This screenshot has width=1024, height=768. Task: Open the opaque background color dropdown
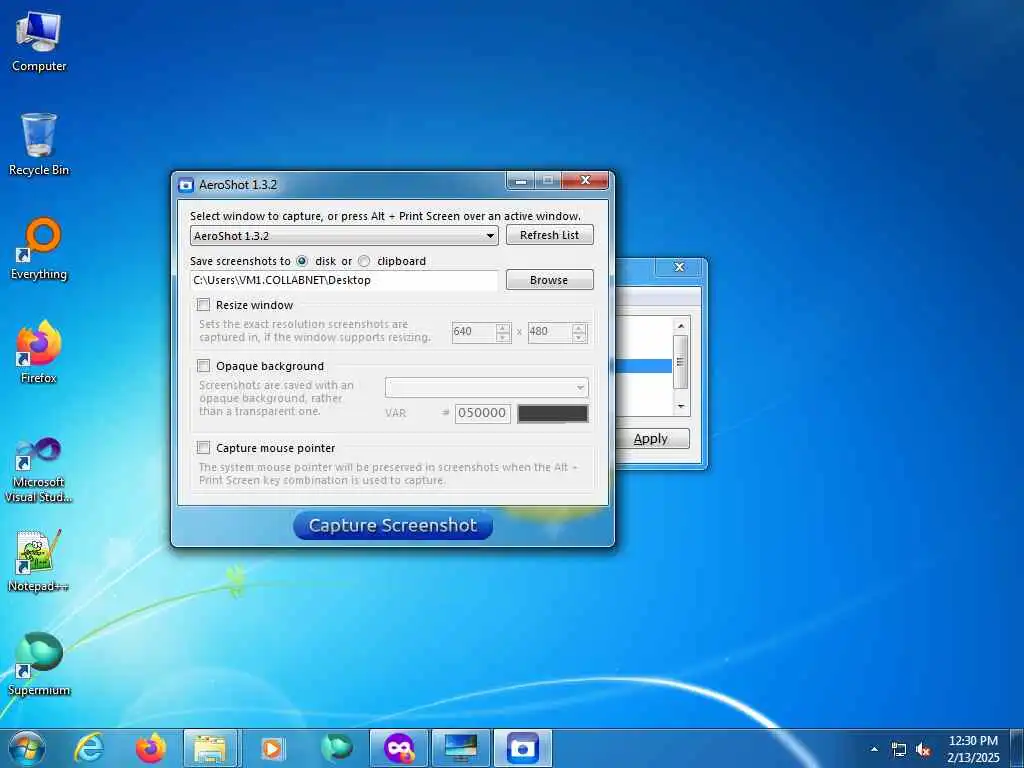tap(487, 387)
